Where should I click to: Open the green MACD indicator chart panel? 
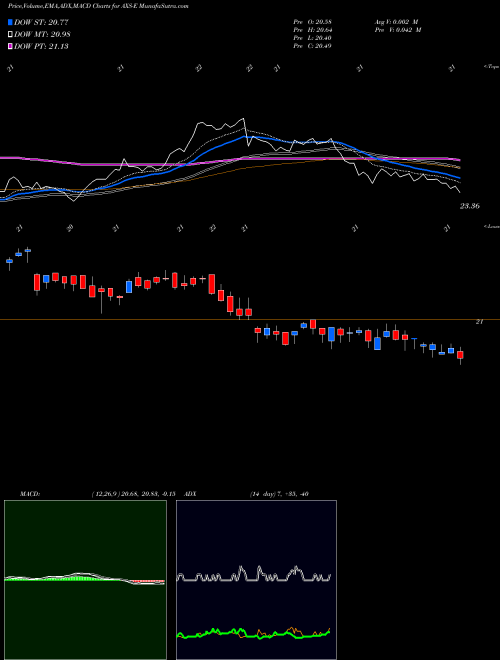pyautogui.click(x=85, y=580)
